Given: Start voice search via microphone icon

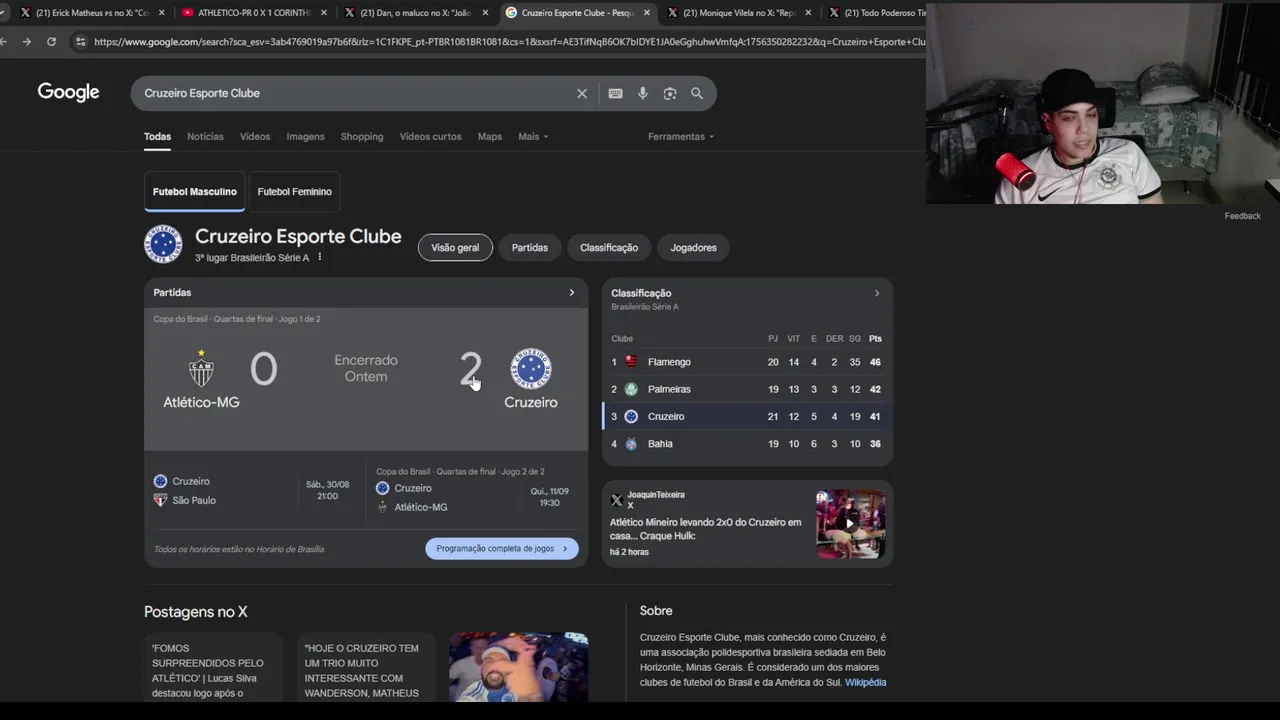Looking at the screenshot, I should click(x=643, y=93).
